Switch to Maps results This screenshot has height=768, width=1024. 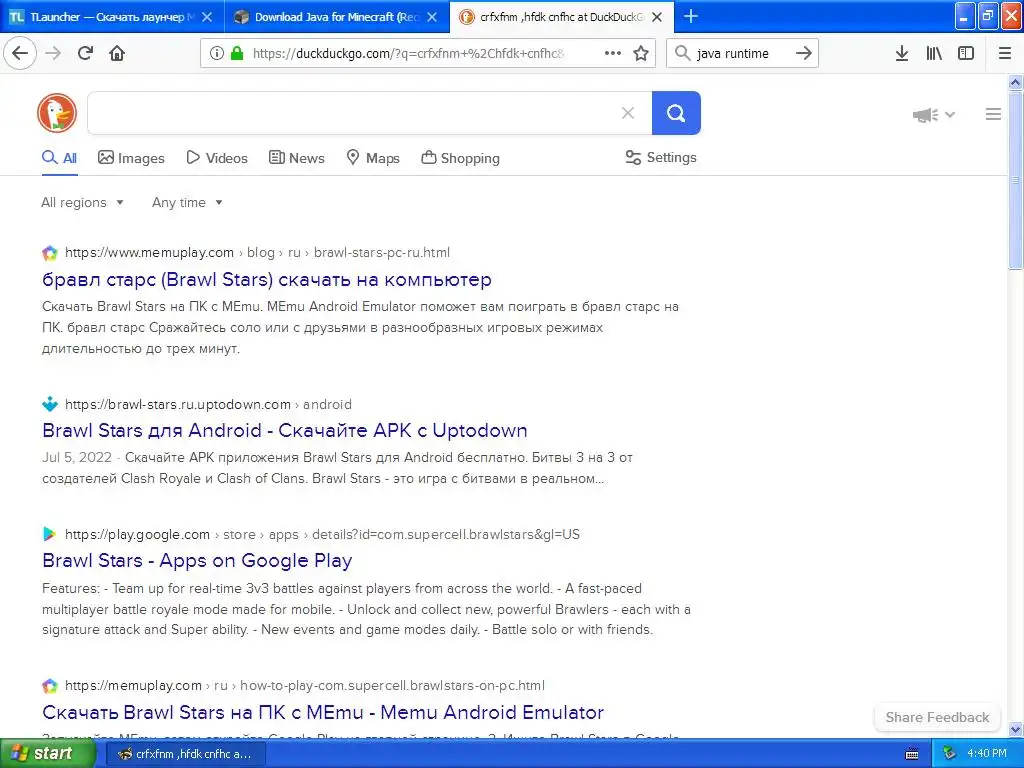coord(373,158)
